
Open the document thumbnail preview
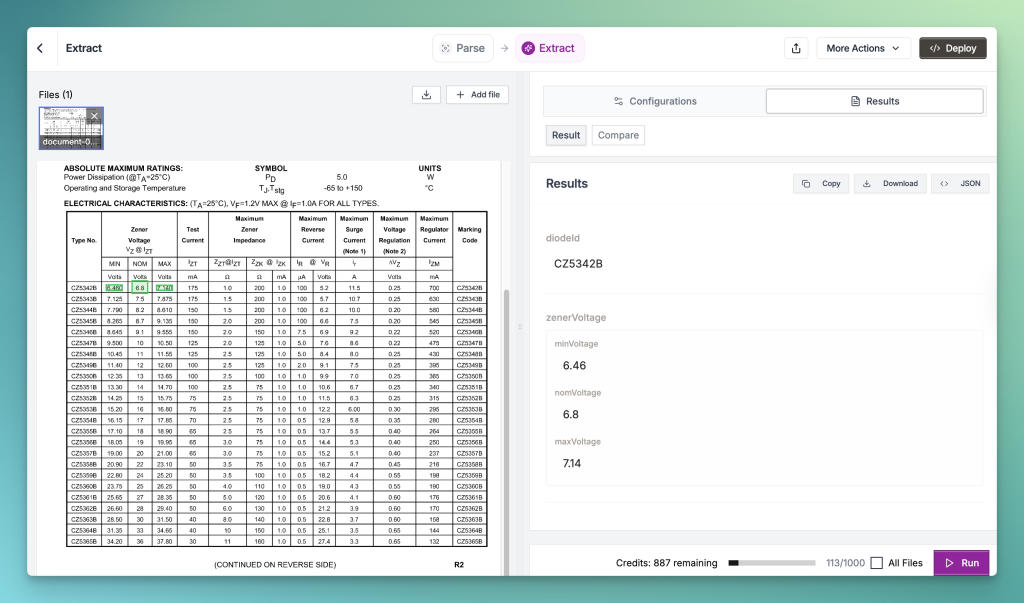(x=66, y=126)
